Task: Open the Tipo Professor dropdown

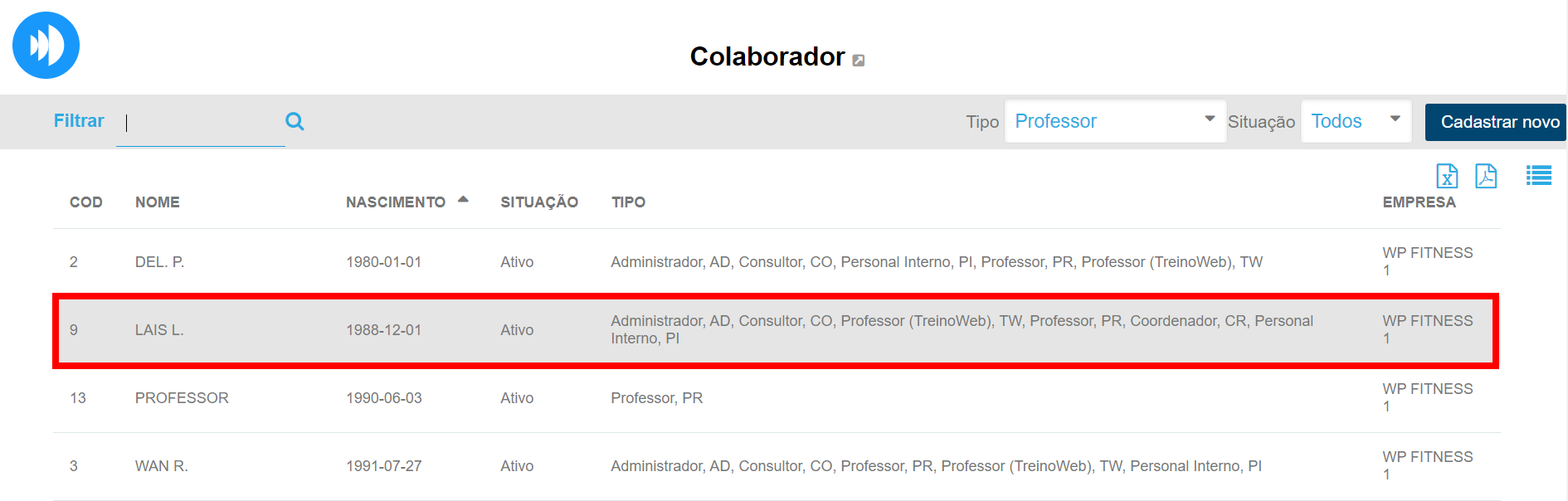Action: (1114, 121)
